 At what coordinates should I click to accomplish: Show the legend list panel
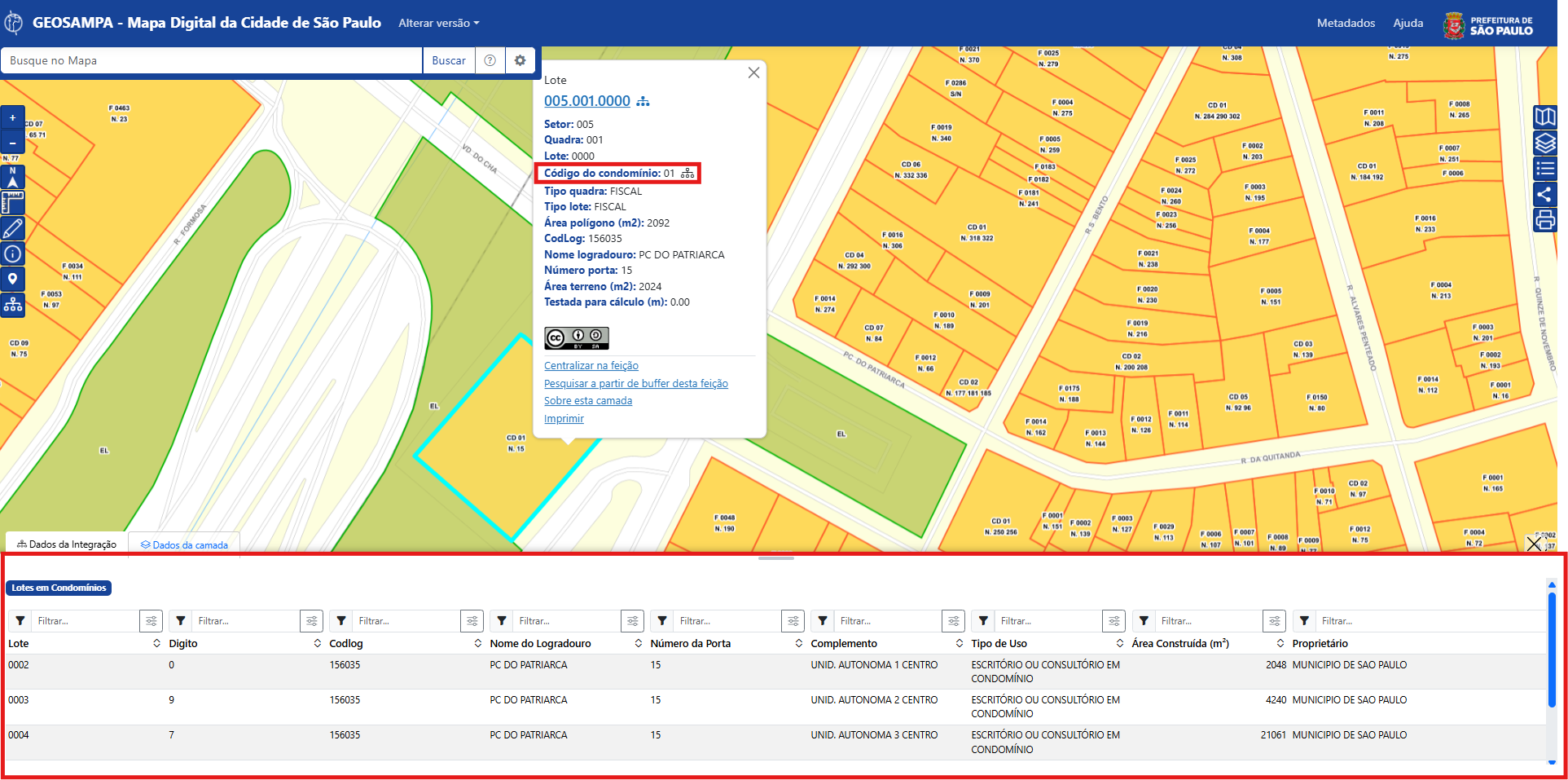(x=1545, y=169)
